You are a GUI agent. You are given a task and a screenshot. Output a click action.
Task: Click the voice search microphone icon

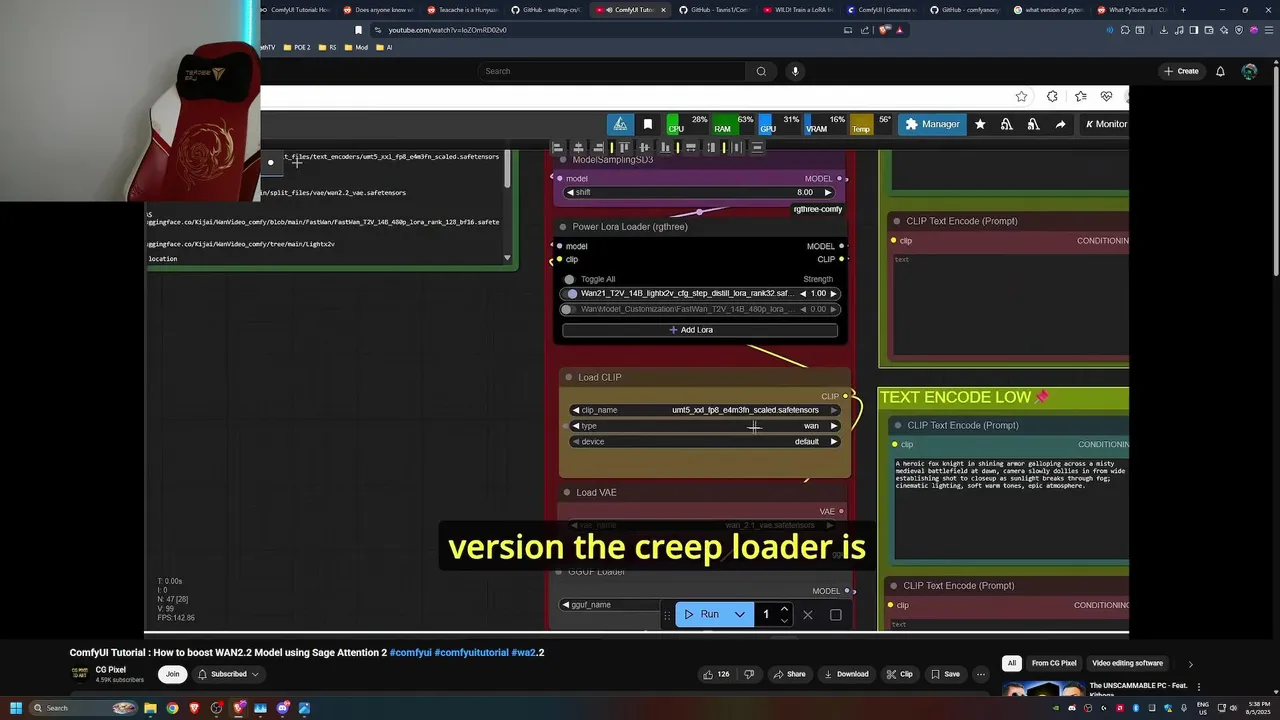tap(795, 71)
